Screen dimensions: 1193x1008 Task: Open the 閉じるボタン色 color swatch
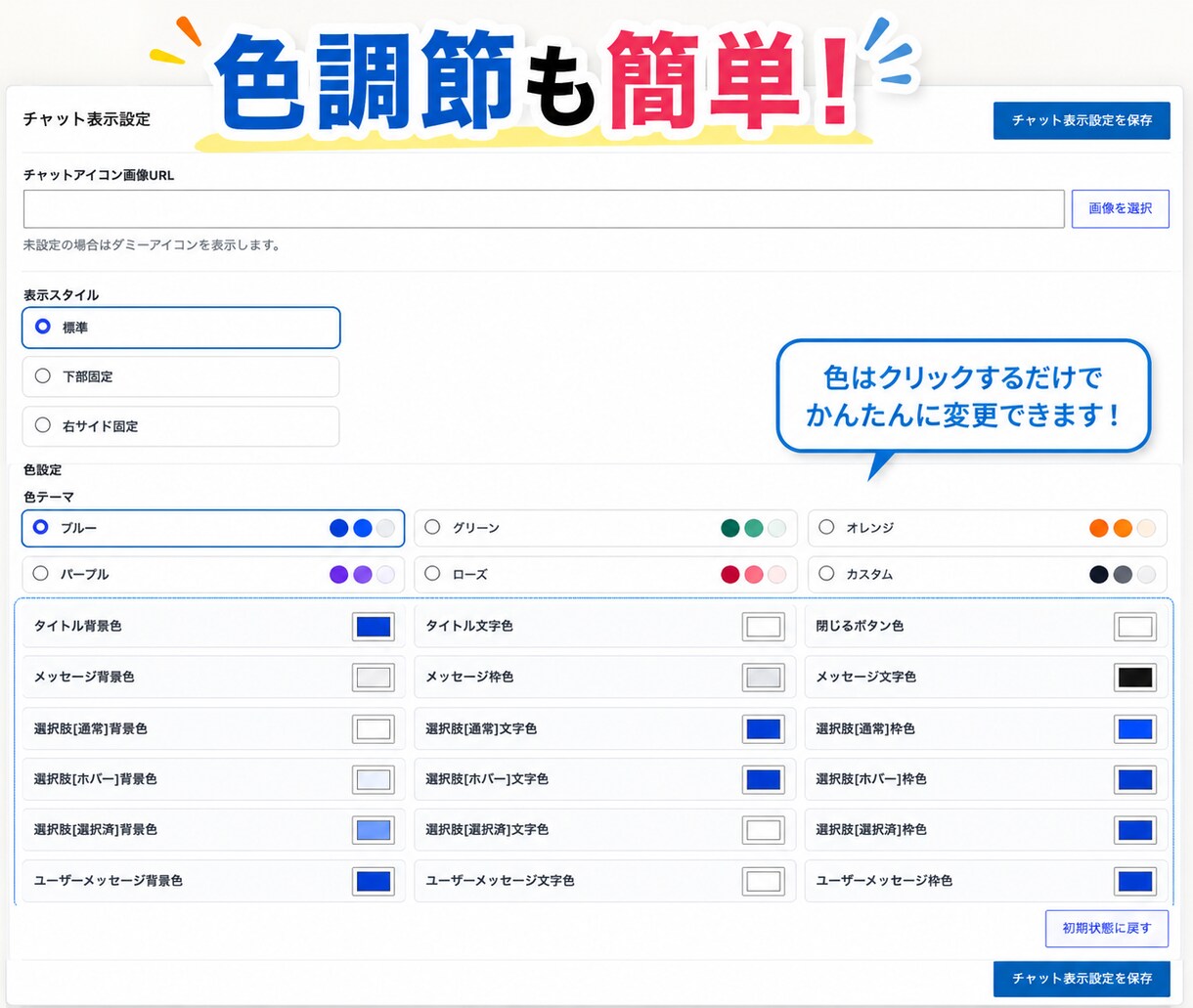pos(1135,627)
